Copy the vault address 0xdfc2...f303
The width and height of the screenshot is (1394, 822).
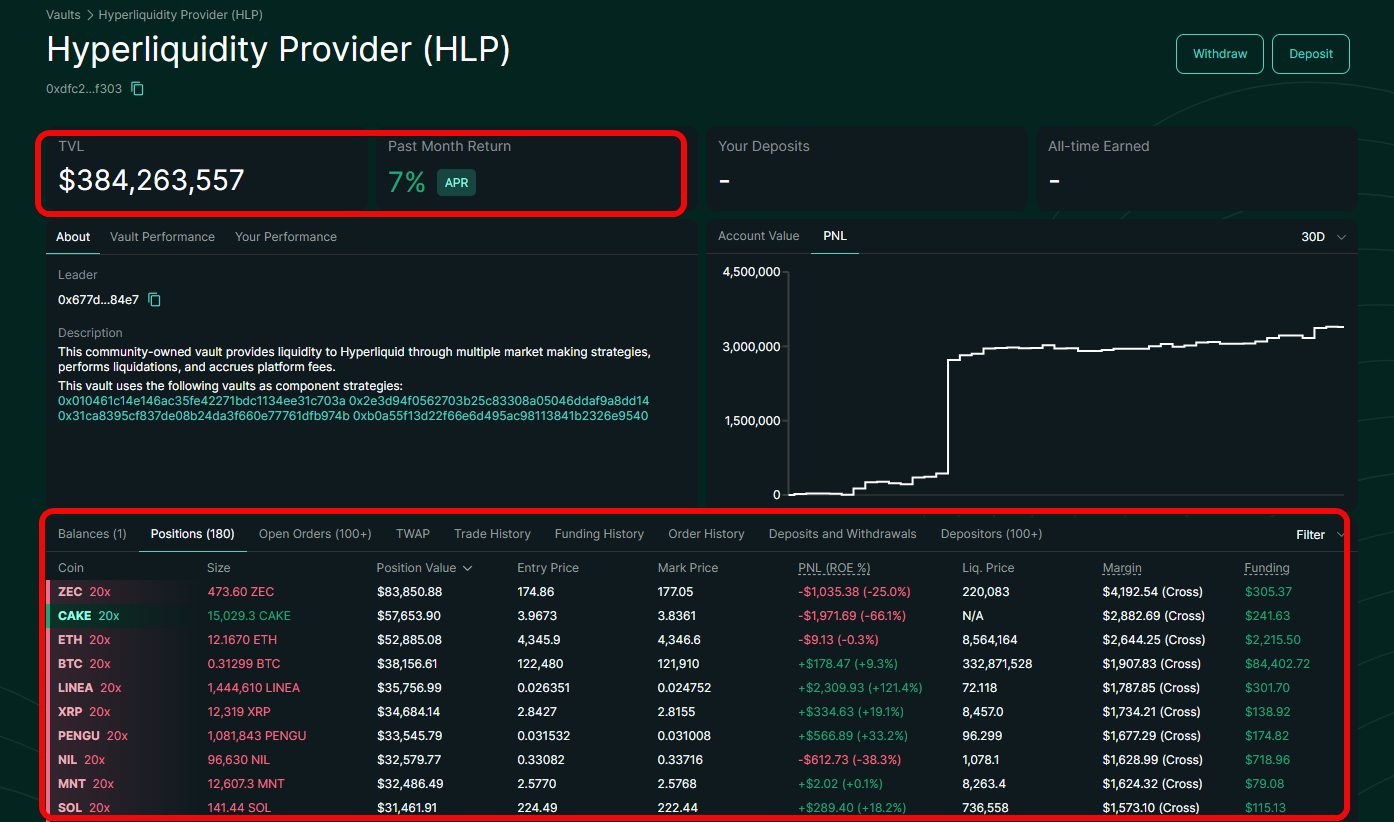[138, 89]
